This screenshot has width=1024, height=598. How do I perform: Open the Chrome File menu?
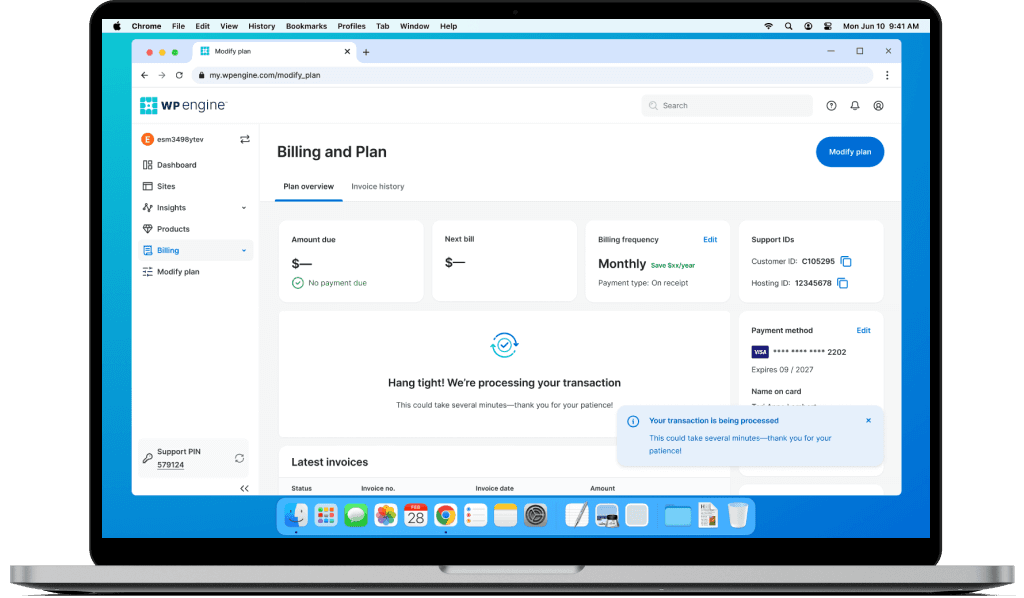pos(178,26)
